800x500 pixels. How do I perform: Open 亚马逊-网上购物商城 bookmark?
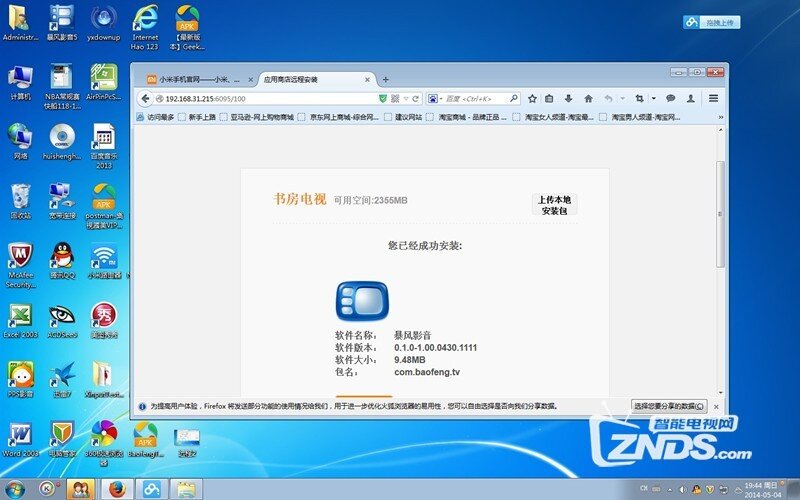coord(257,117)
